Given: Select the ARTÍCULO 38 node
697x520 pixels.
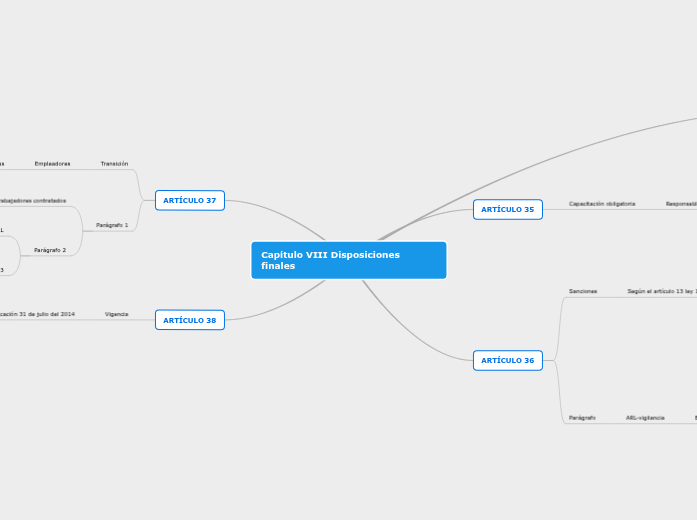Looking at the screenshot, I should [x=189, y=320].
